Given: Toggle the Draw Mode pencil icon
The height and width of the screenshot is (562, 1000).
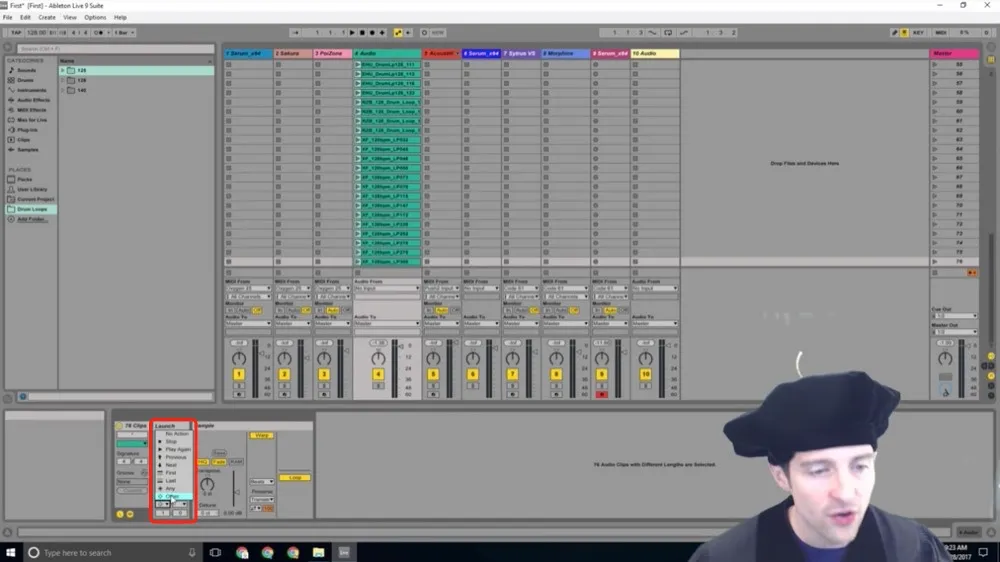Looking at the screenshot, I should (x=894, y=33).
